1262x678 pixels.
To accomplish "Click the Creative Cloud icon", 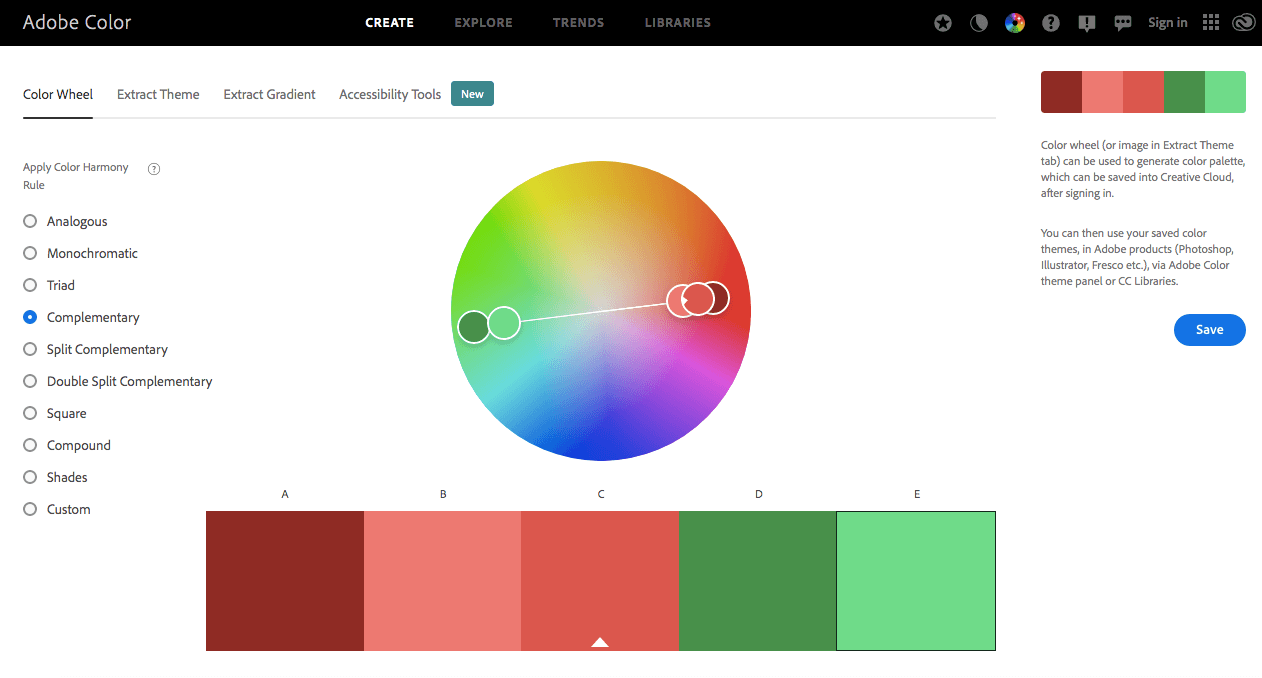I will click(1243, 23).
